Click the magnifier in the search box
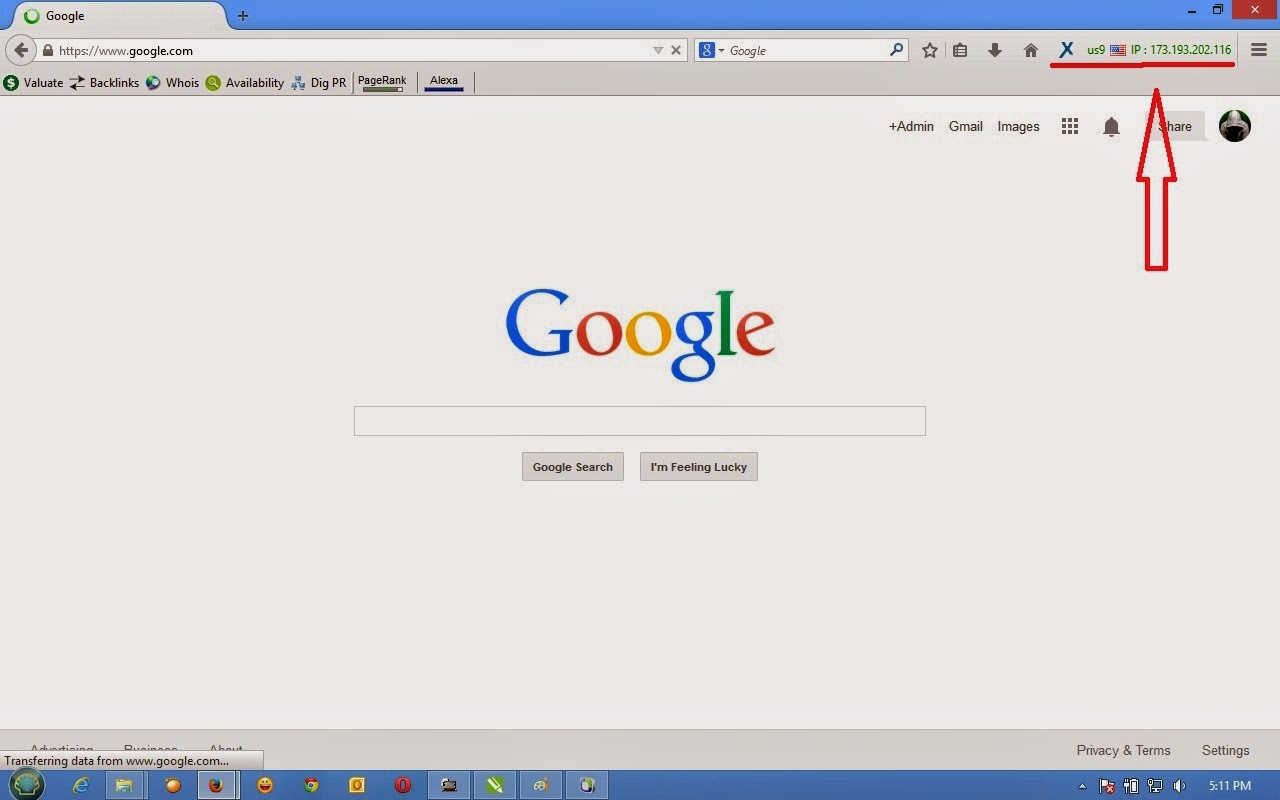The image size is (1280, 800). pyautogui.click(x=896, y=50)
